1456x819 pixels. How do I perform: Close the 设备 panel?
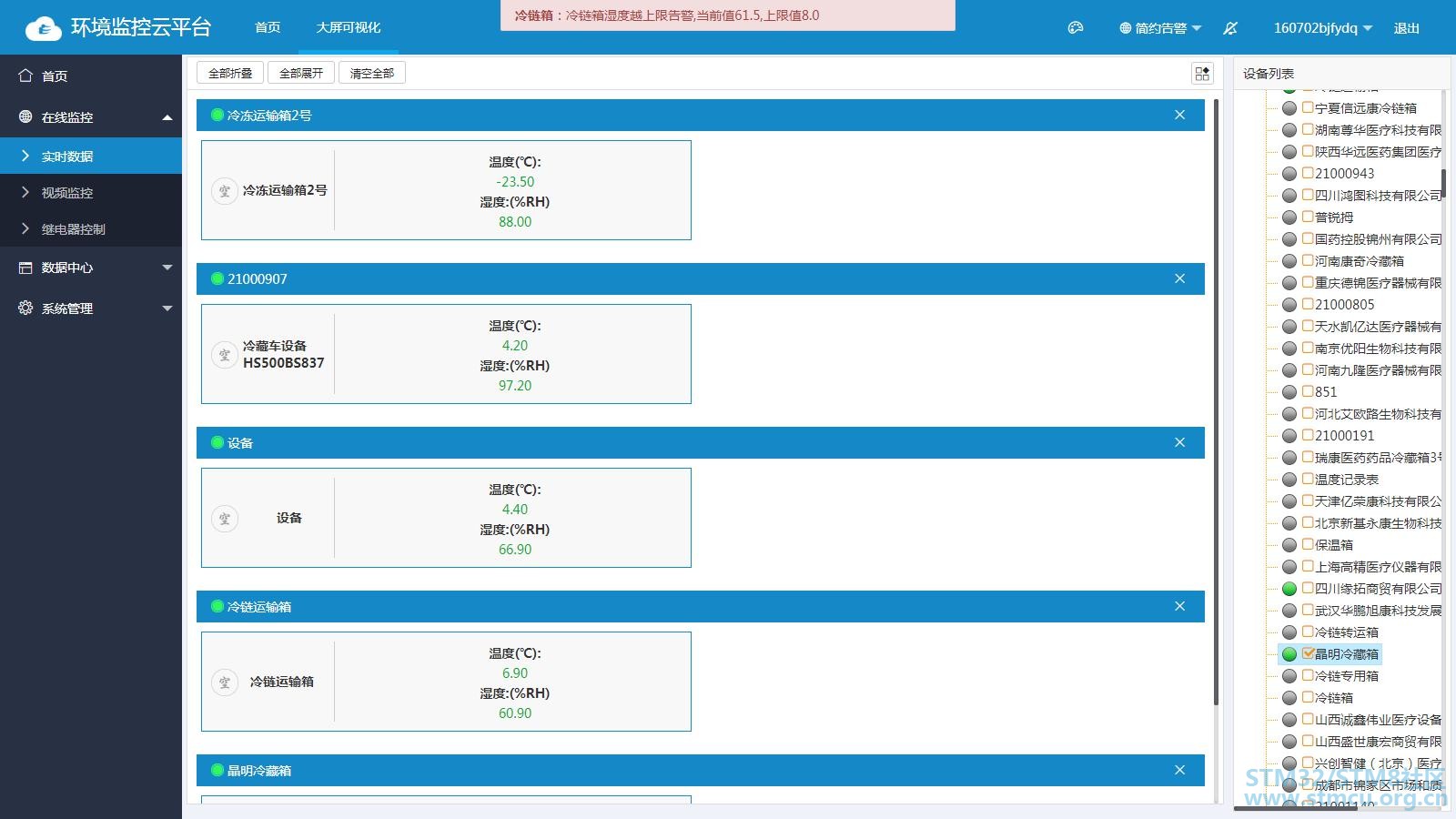(1179, 442)
